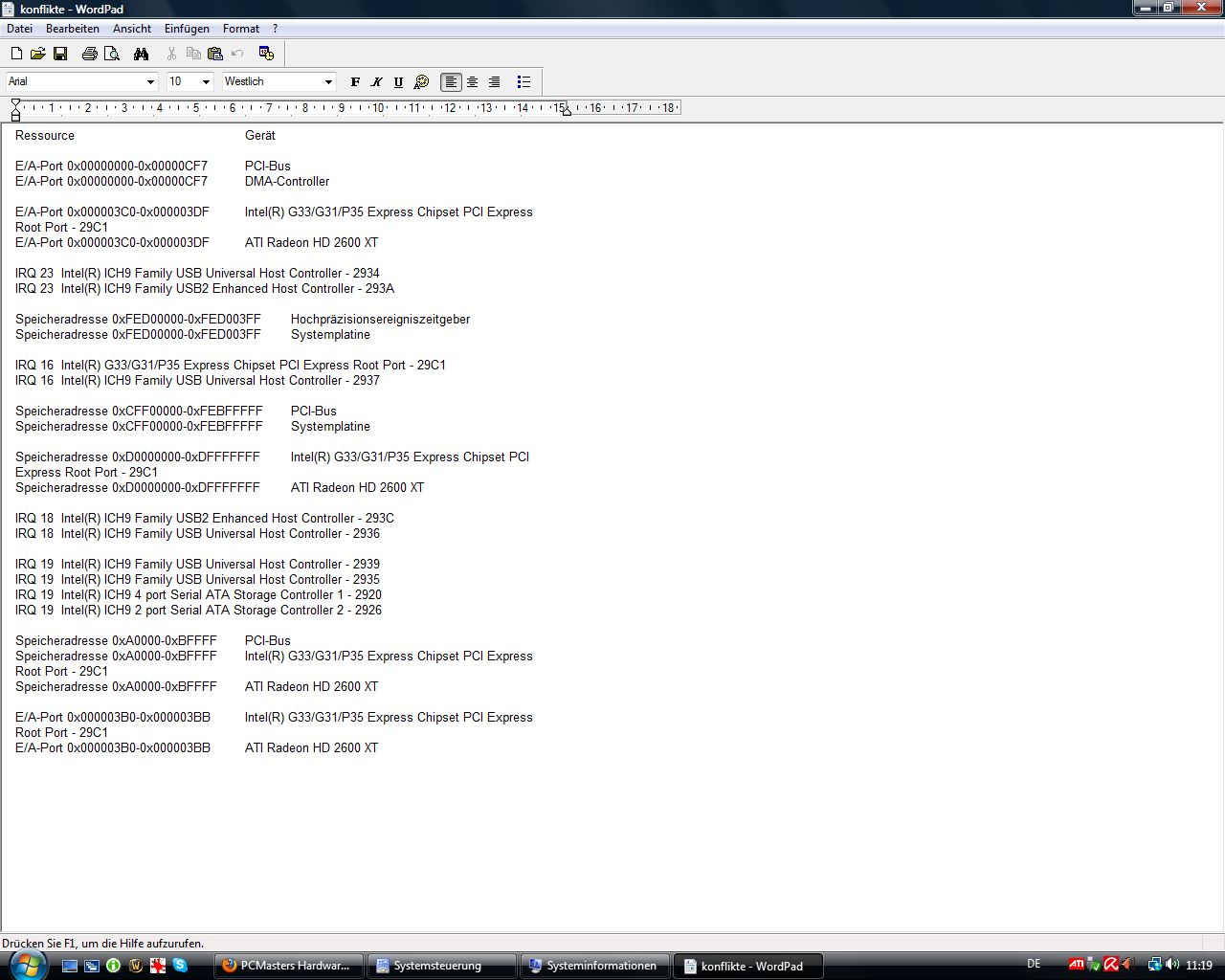Toggle italic formatting (K button)
The image size is (1225, 980).
pyautogui.click(x=377, y=82)
